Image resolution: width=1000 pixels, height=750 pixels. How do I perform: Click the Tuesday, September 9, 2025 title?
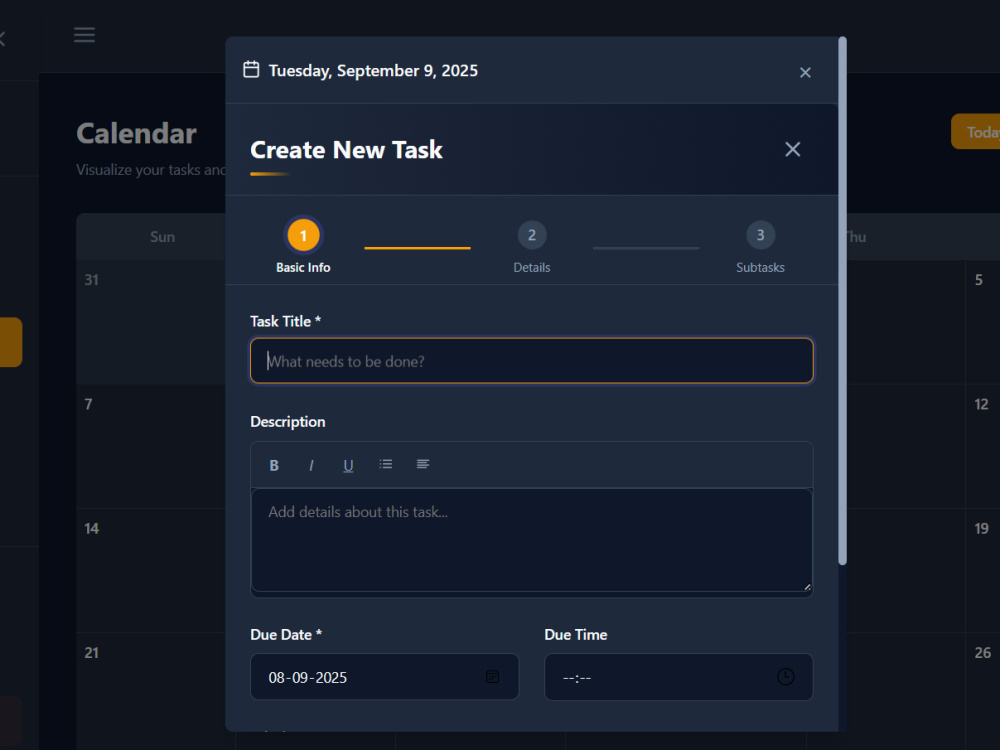[x=373, y=71]
